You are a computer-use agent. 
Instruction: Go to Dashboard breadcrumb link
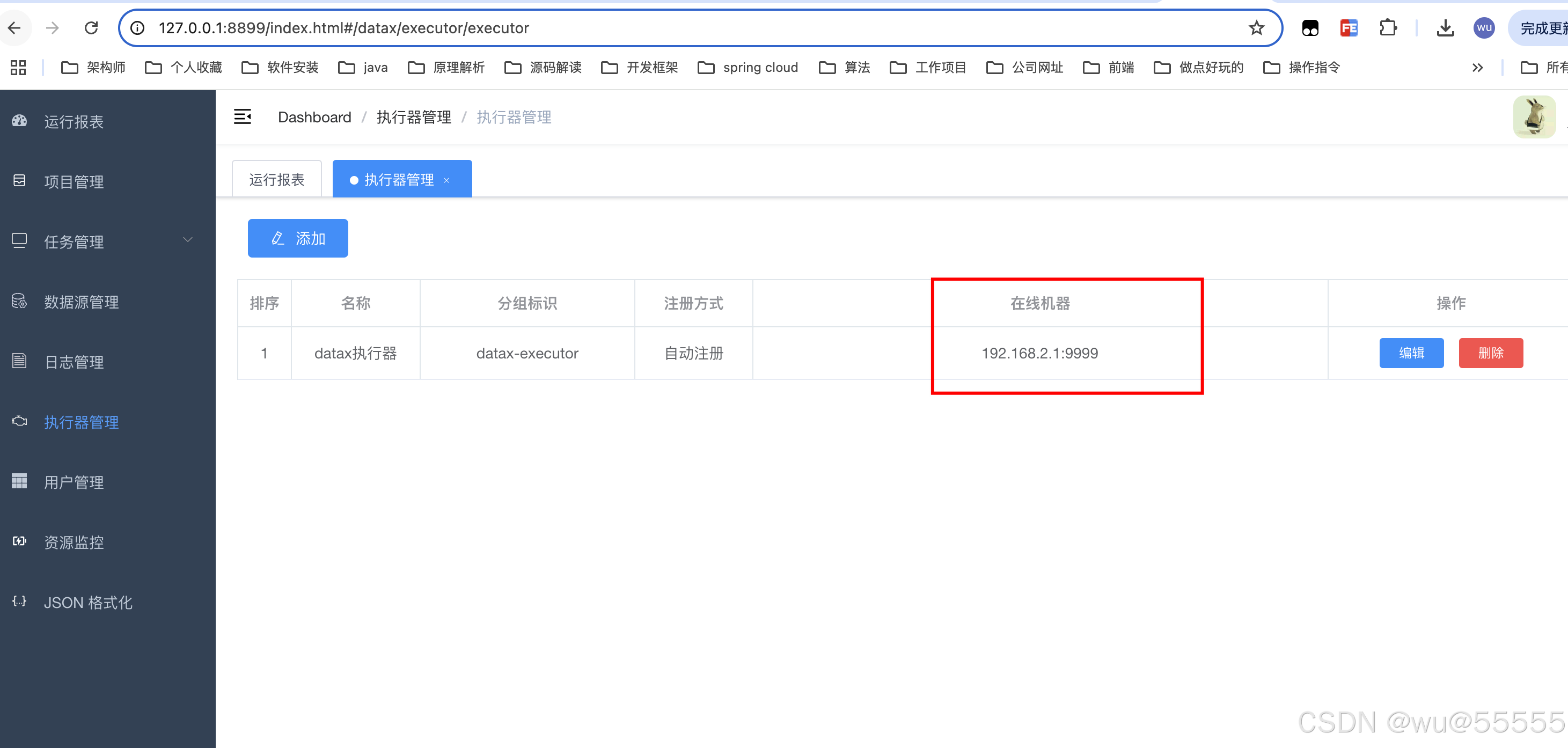tap(314, 117)
